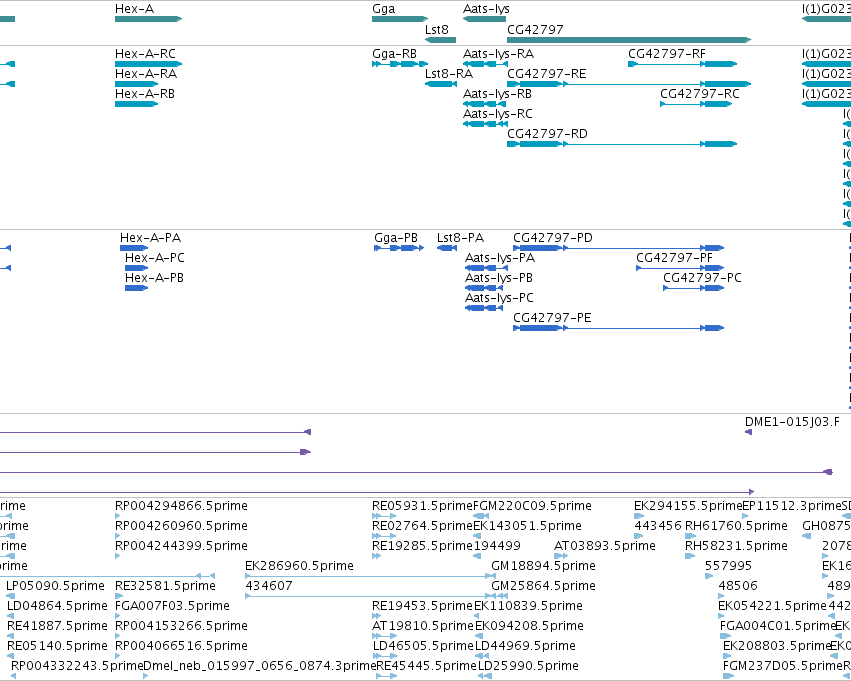
Task: Select EST RP004066516.5prime
Action: click(118, 657)
